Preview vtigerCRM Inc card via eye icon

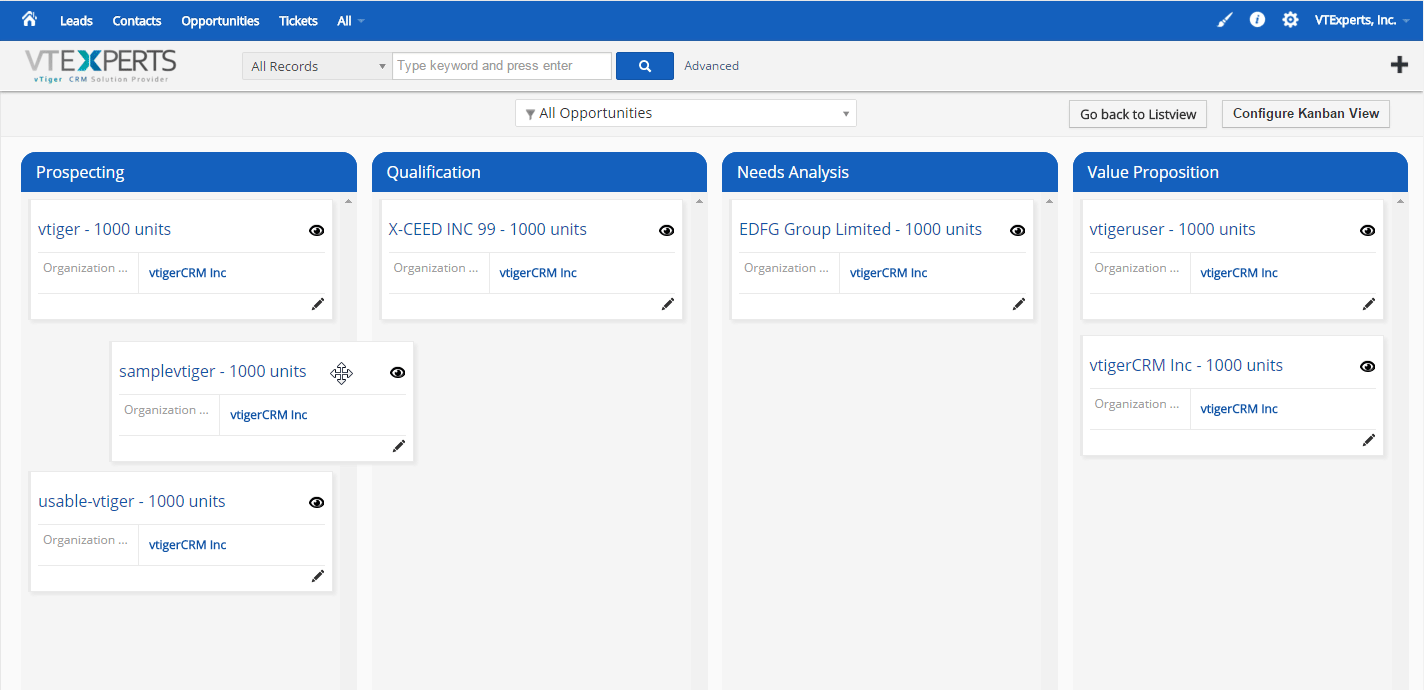[1368, 366]
